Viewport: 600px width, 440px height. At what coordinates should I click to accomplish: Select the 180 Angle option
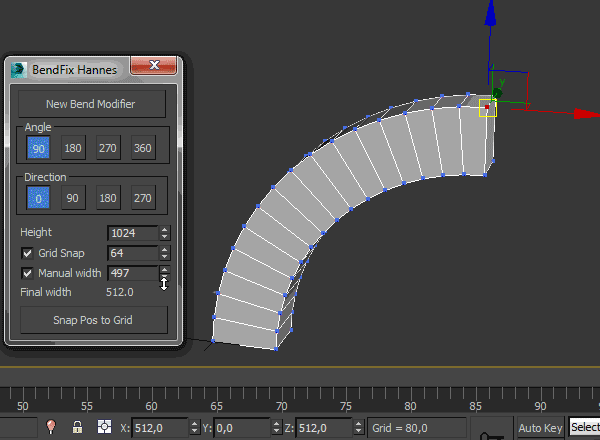click(x=73, y=148)
